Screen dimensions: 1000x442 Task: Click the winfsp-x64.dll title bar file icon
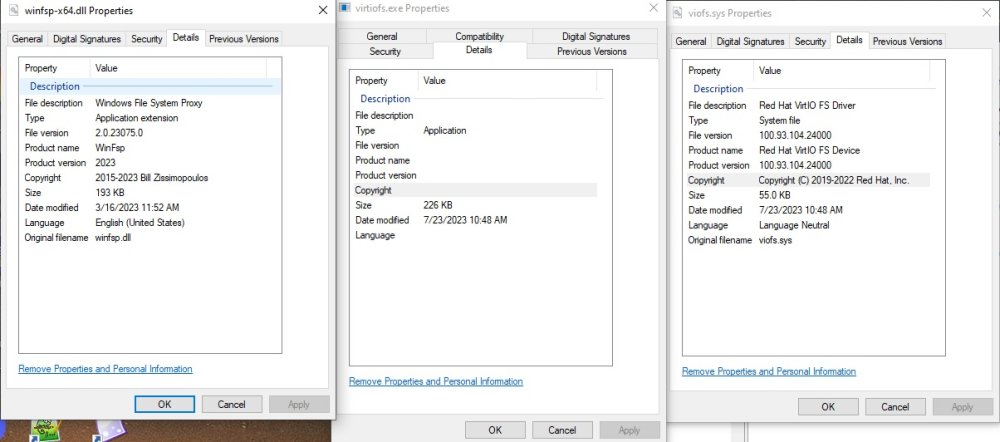pyautogui.click(x=14, y=10)
